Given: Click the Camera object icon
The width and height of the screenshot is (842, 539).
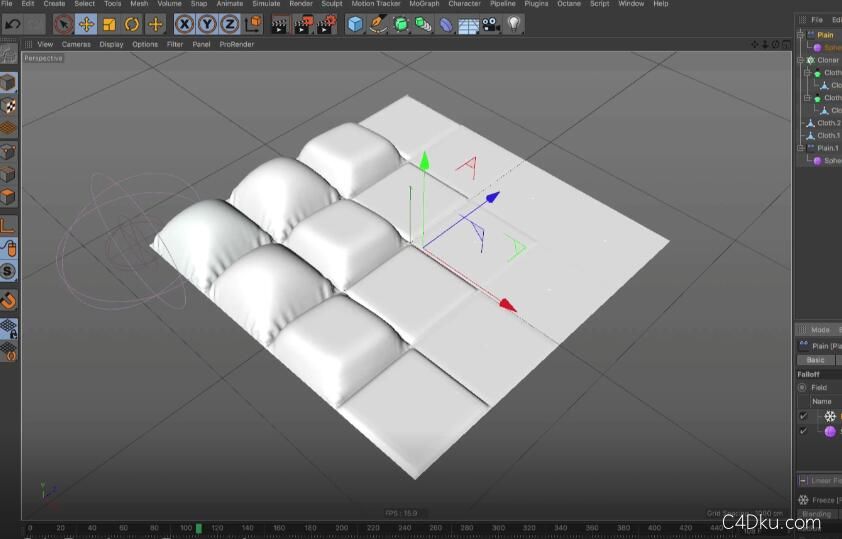Looking at the screenshot, I should tap(491, 23).
